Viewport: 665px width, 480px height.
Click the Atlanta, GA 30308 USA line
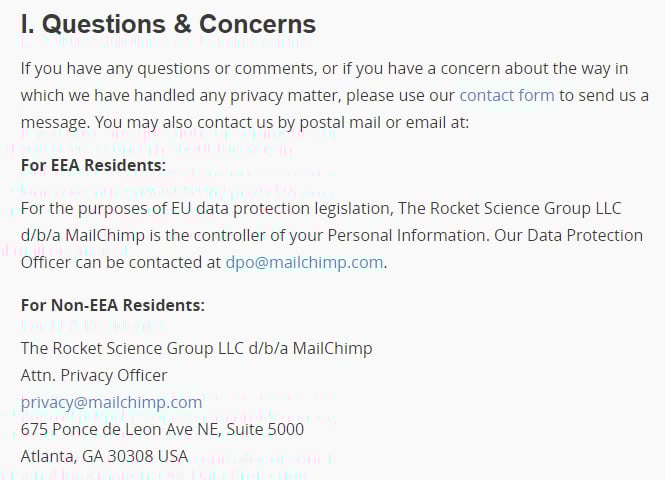tap(104, 456)
